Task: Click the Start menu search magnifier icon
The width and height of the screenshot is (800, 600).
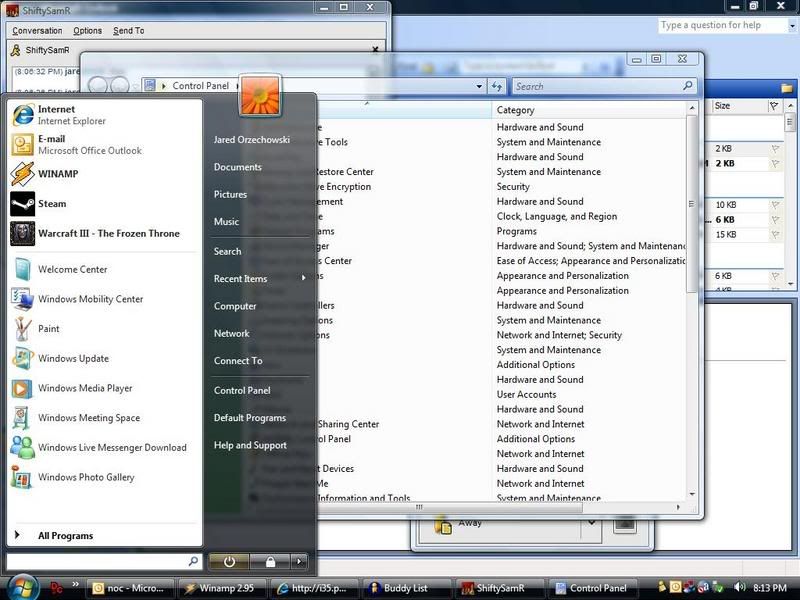Action: coord(193,561)
